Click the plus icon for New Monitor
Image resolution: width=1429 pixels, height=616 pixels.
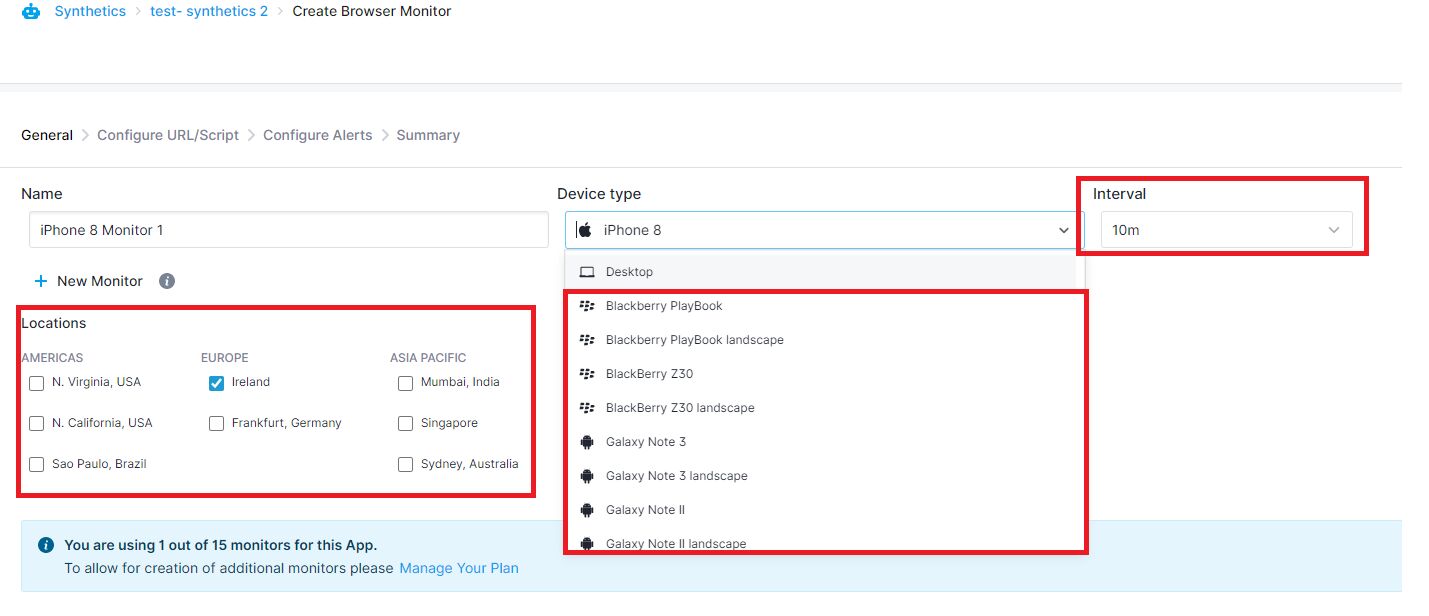click(x=41, y=281)
